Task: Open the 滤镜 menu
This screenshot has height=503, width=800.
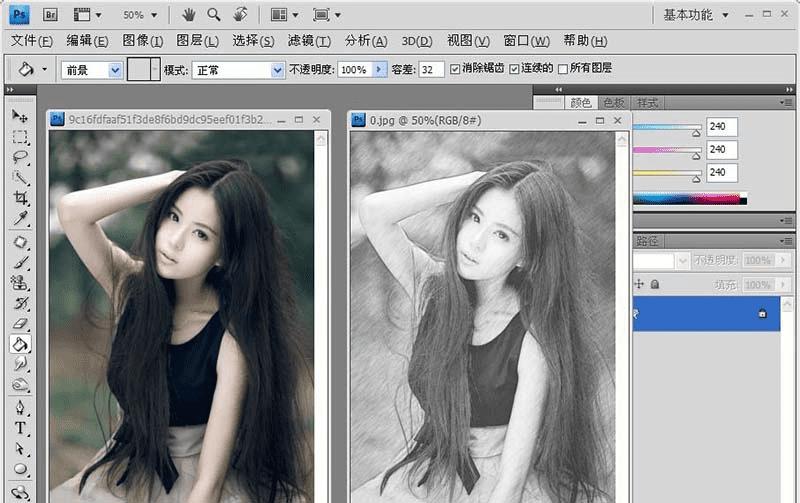Action: [x=308, y=41]
